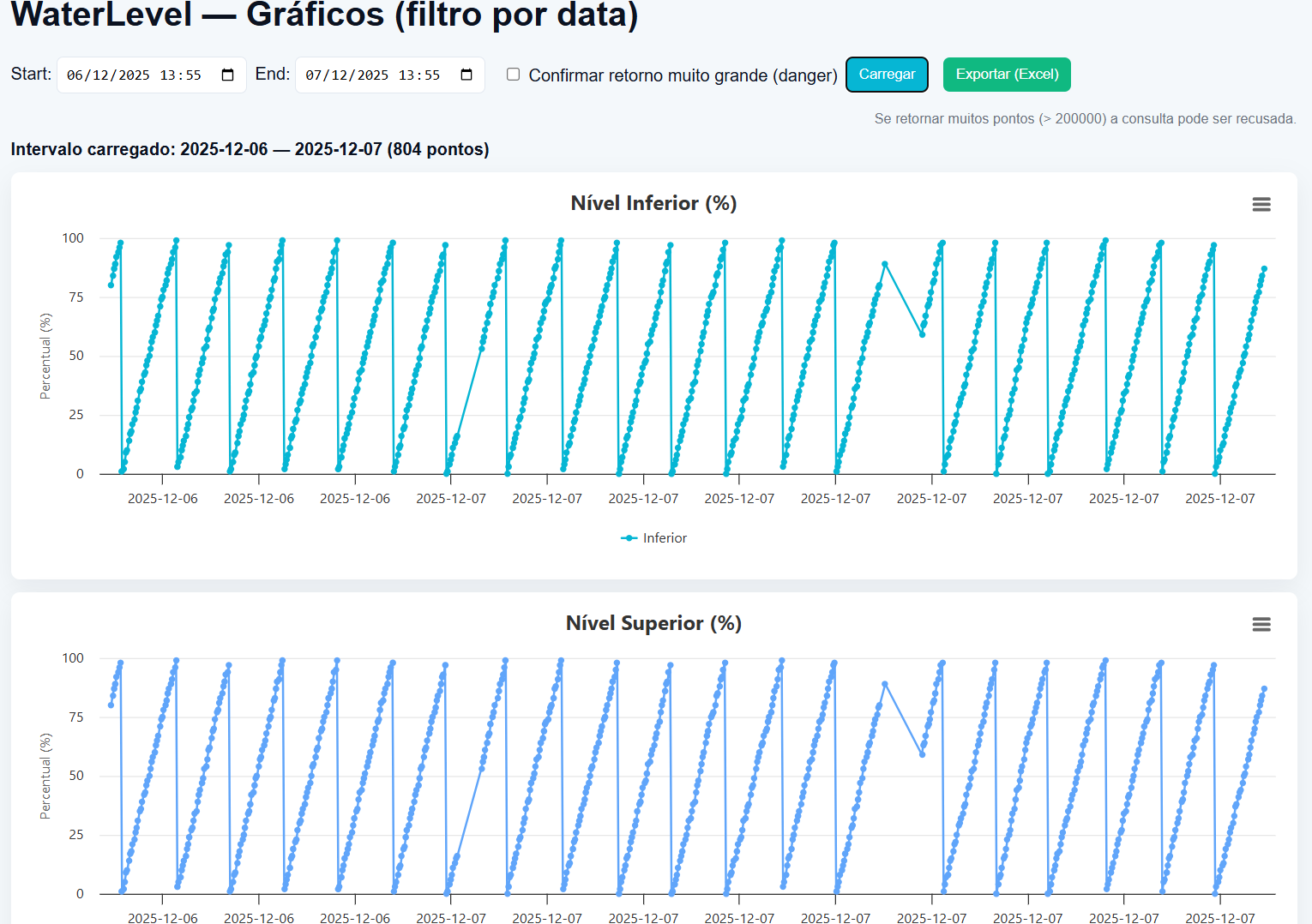Click the isolated peak point in Nível Superior chart

coord(885,684)
